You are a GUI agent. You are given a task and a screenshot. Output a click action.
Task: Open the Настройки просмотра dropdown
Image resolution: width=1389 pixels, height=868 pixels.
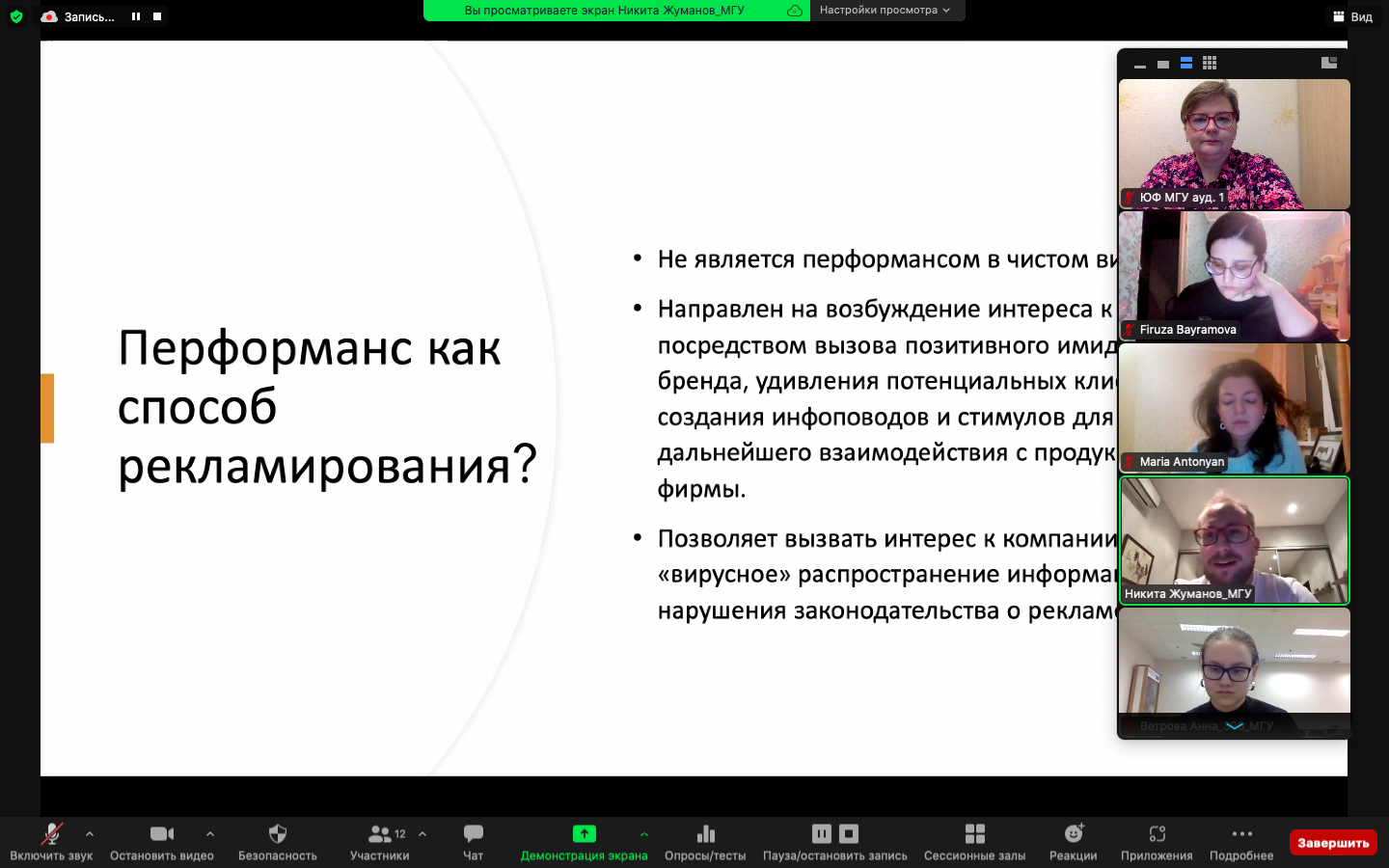tap(885, 11)
